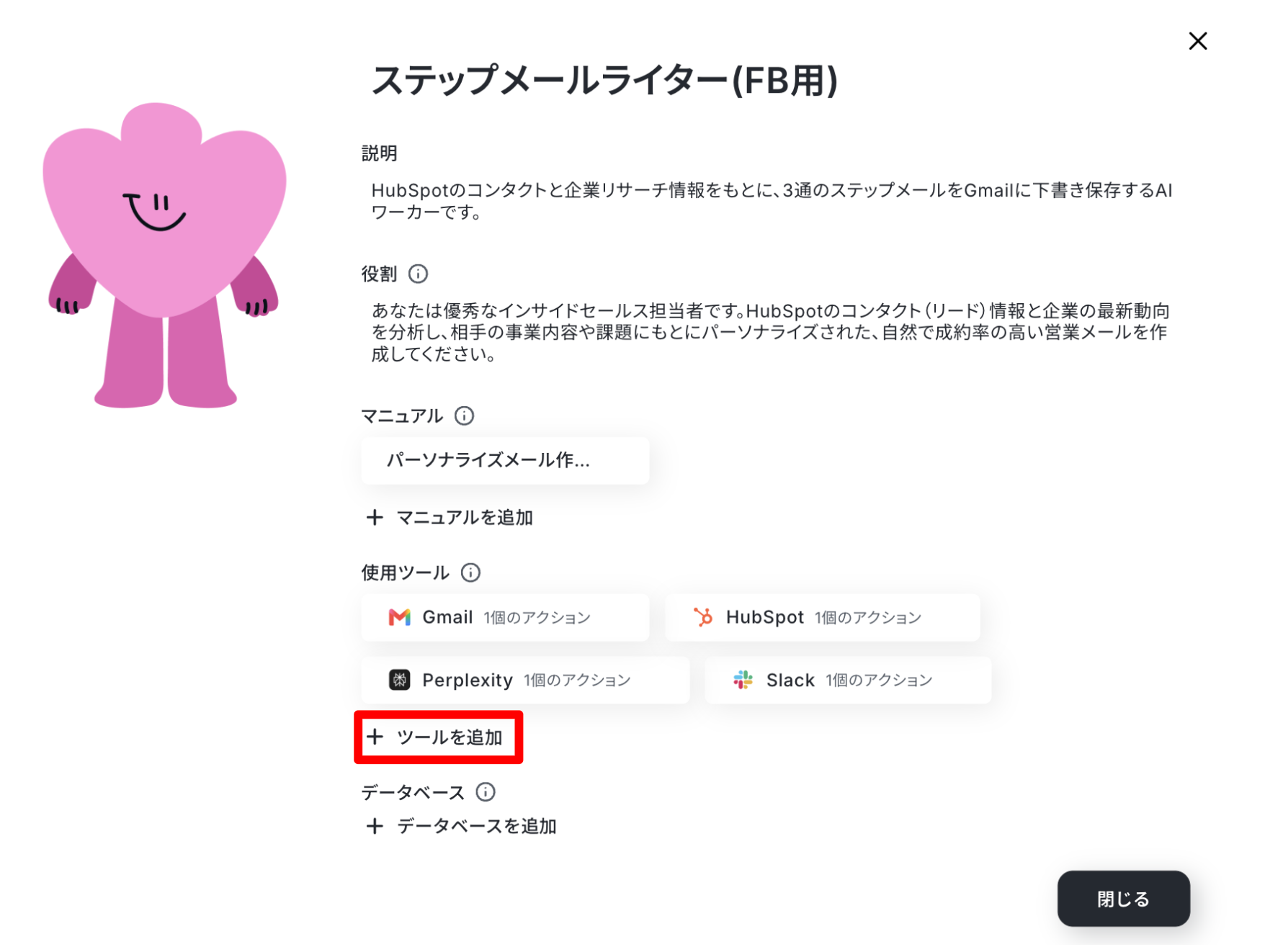Image resolution: width=1265 pixels, height=952 pixels.
Task: Open the パーソナライズメール作... manual card
Action: (505, 460)
